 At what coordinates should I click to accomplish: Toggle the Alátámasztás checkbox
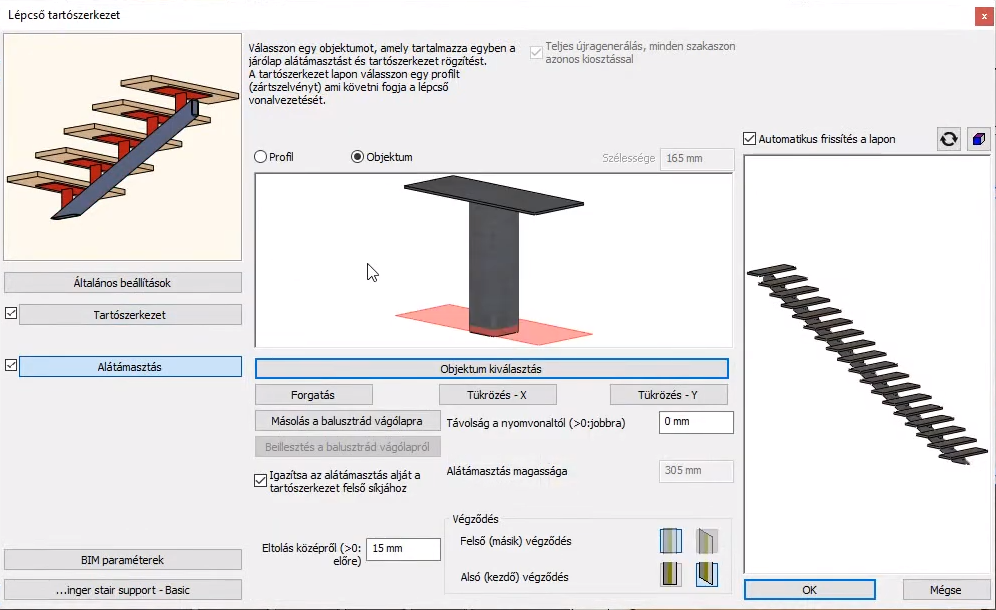tap(11, 365)
